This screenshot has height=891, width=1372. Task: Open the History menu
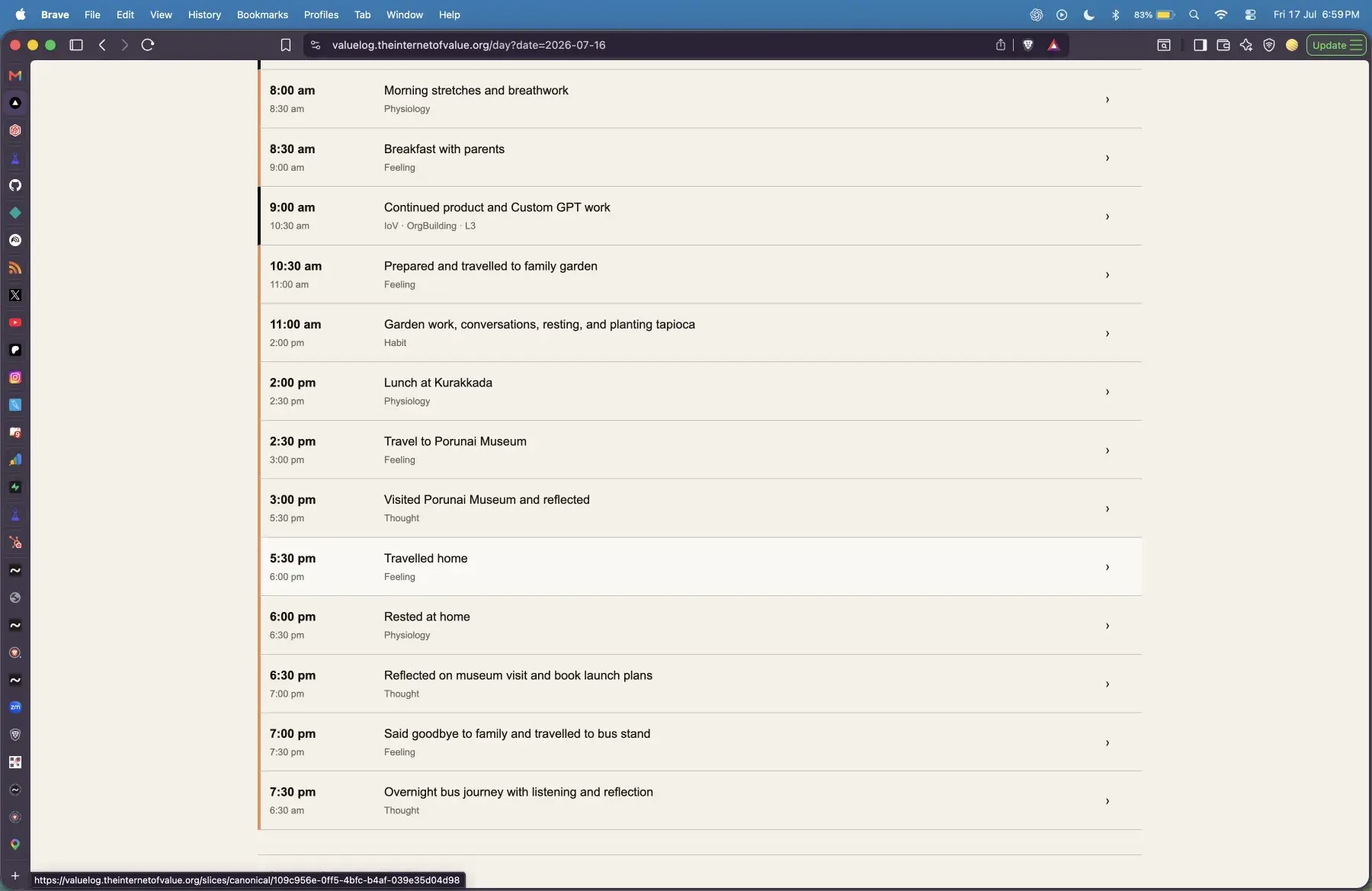coord(204,14)
